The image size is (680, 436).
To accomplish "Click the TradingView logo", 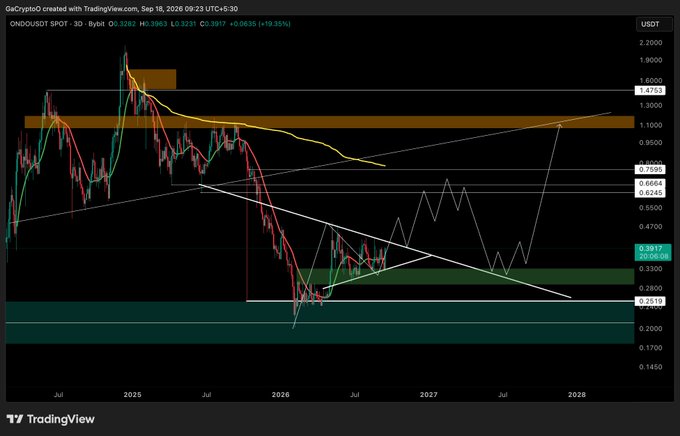I will coord(51,419).
